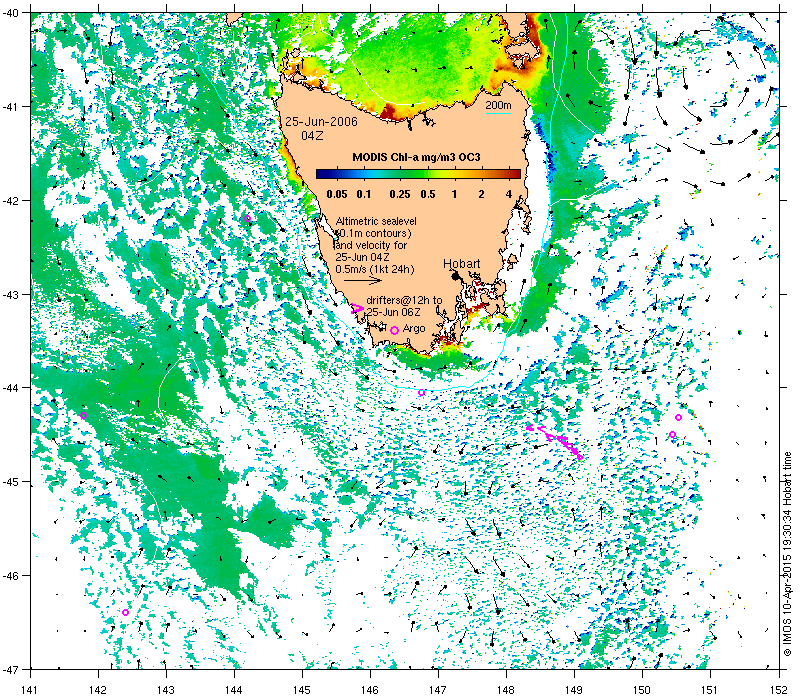Click the 'MODIS Chl-a mg/m3 OC3' title
The height and width of the screenshot is (700, 800).
pyautogui.click(x=416, y=157)
